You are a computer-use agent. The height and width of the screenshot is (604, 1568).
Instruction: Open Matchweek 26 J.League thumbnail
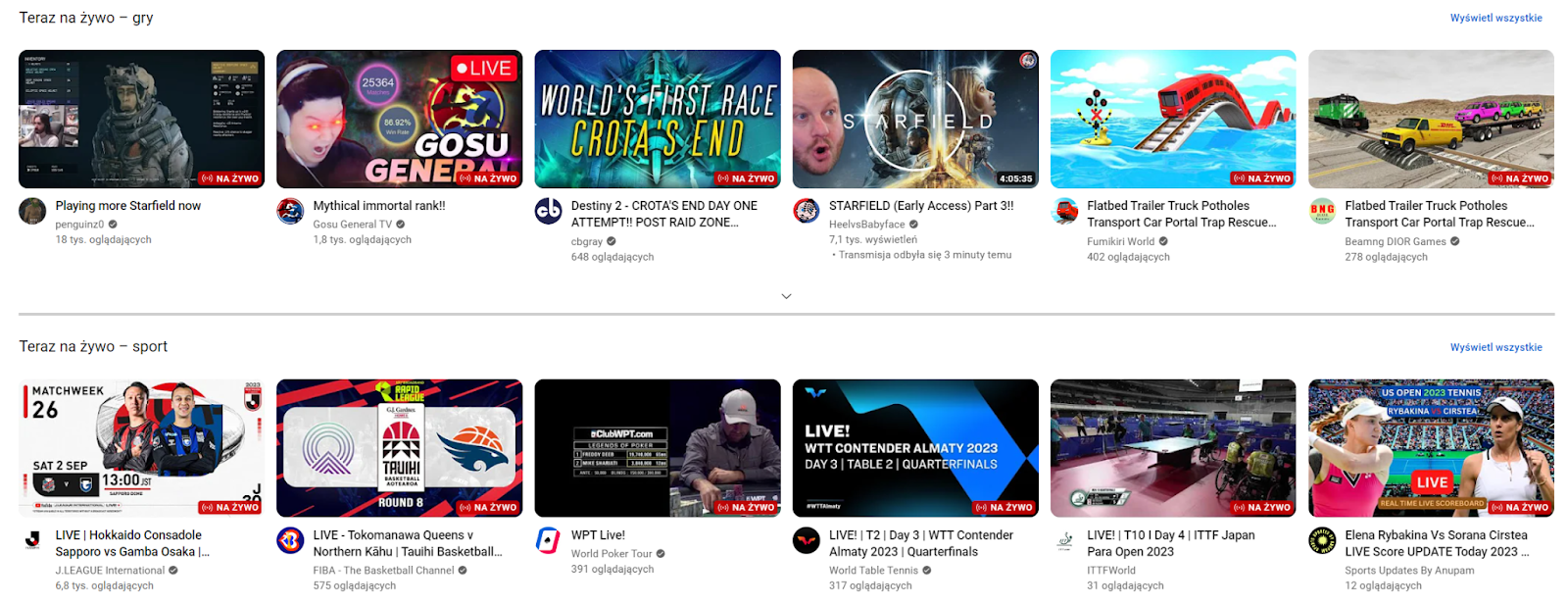tap(141, 448)
